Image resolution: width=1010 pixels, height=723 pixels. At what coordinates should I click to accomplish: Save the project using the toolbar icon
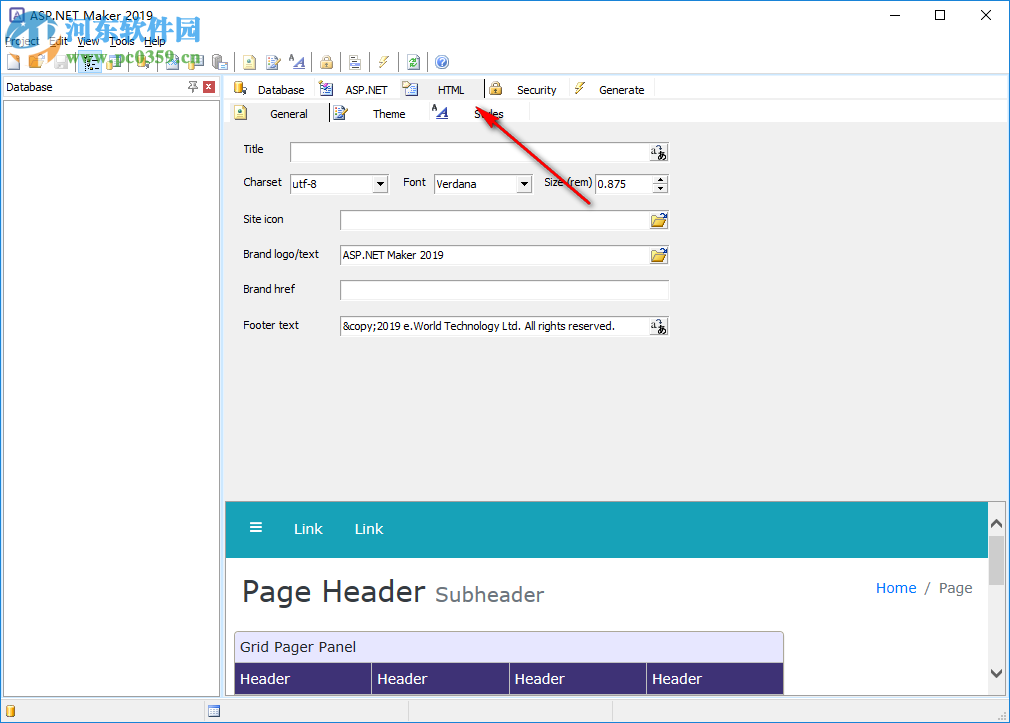60,62
